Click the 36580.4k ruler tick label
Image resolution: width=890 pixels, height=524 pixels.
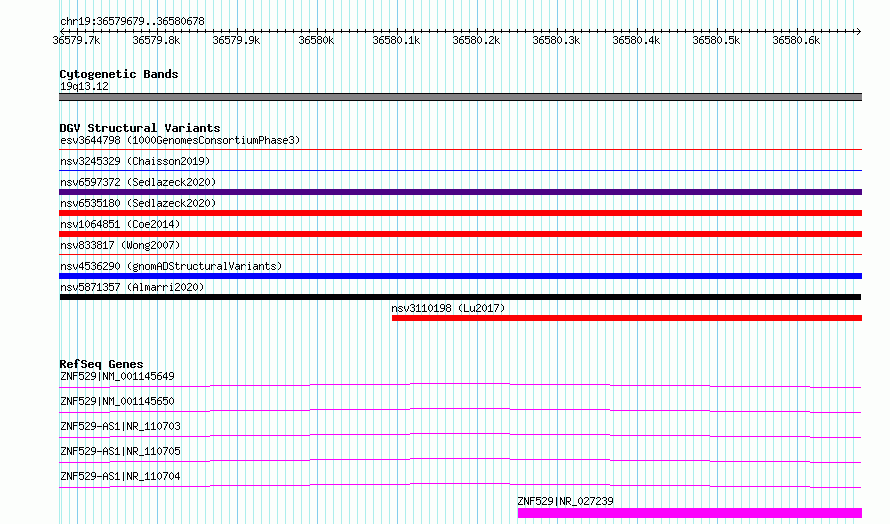[x=636, y=40]
